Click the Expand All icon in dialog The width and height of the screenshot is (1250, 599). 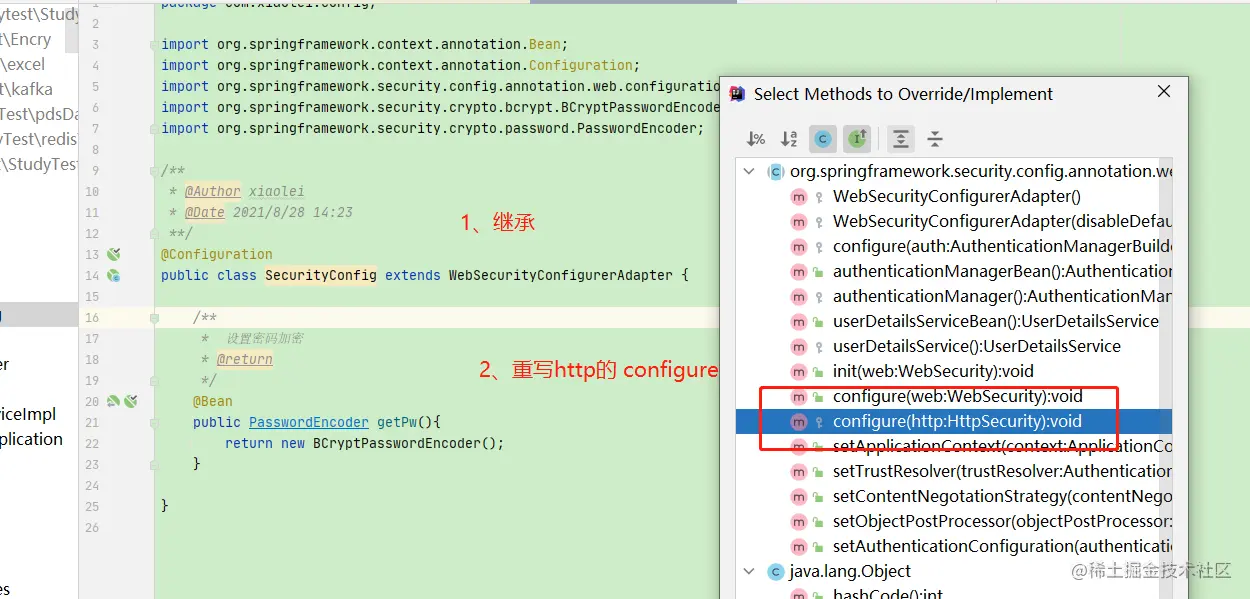coord(901,139)
